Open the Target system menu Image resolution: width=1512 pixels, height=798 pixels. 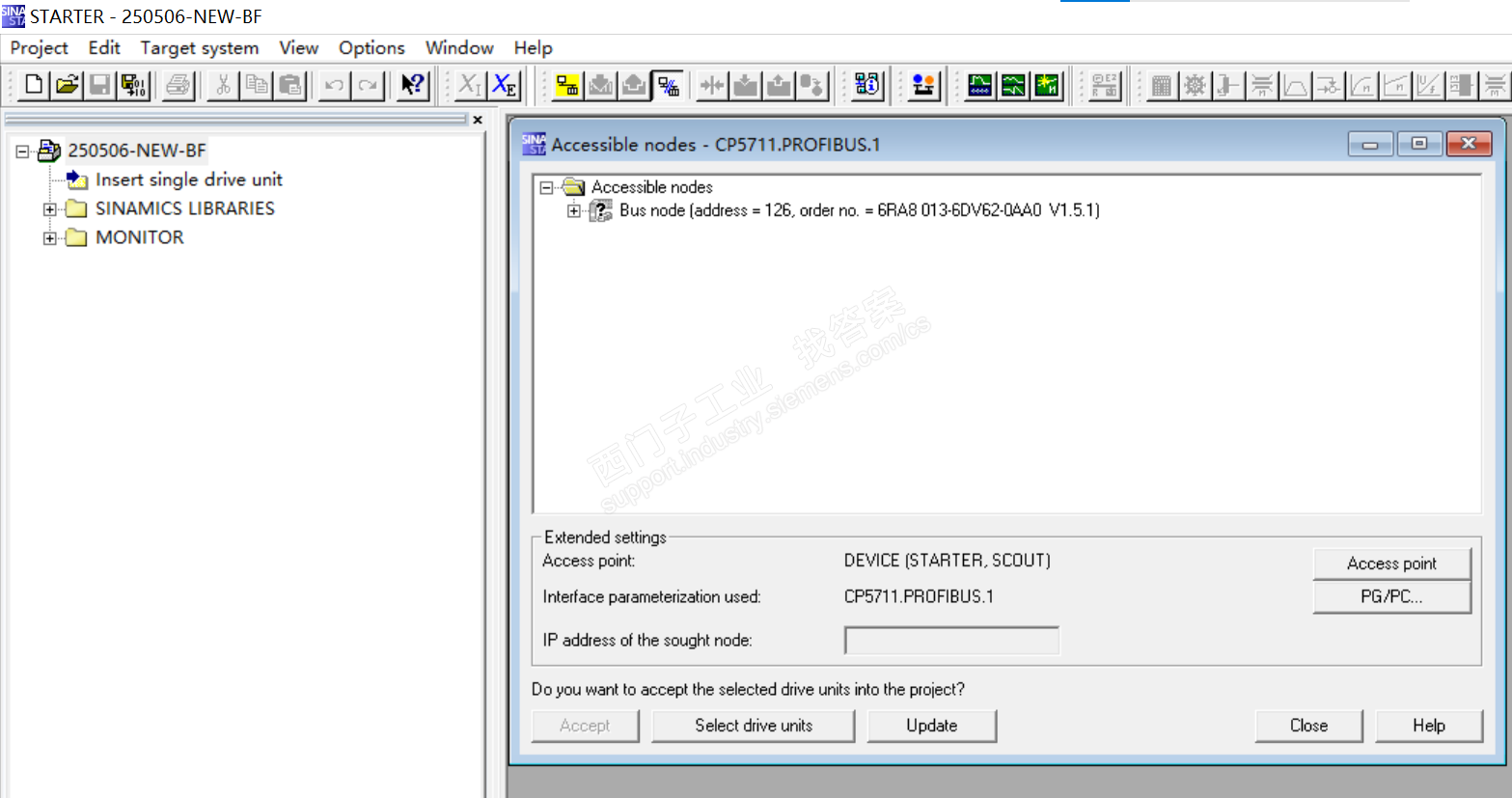coord(200,47)
